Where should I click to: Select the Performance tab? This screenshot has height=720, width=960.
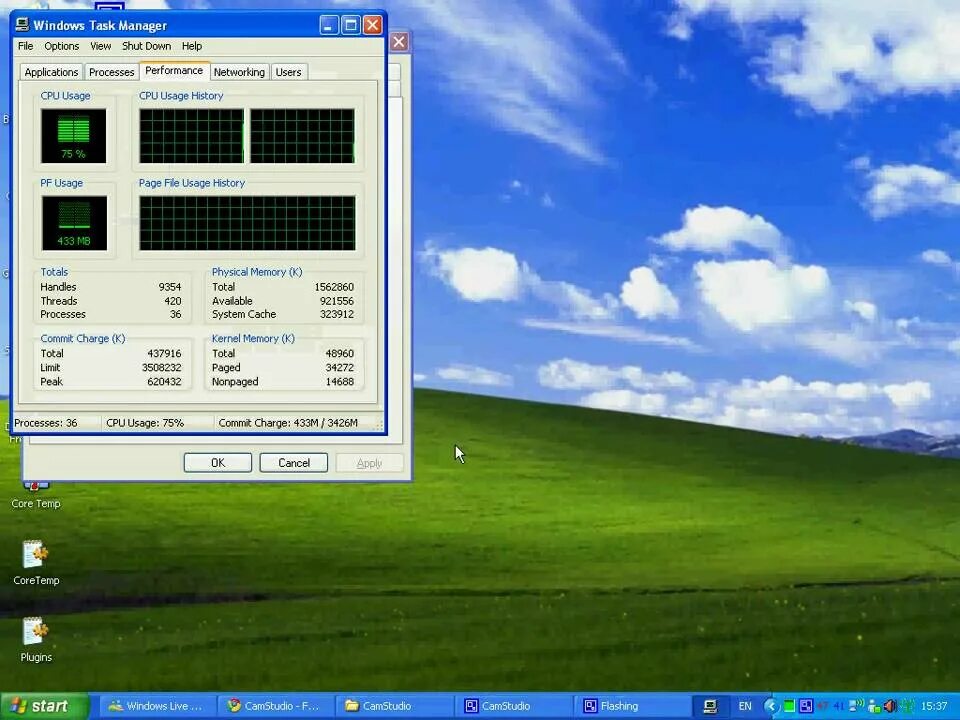coord(174,70)
